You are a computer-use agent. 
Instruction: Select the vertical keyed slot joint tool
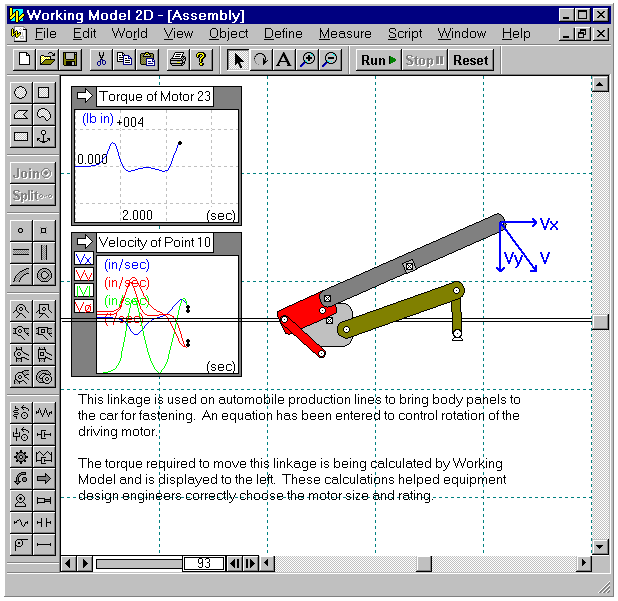(x=44, y=355)
